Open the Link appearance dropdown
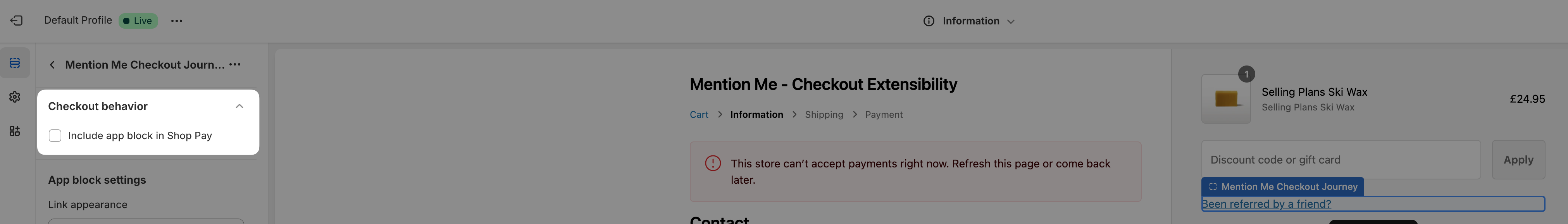The image size is (1568, 224). [x=146, y=221]
